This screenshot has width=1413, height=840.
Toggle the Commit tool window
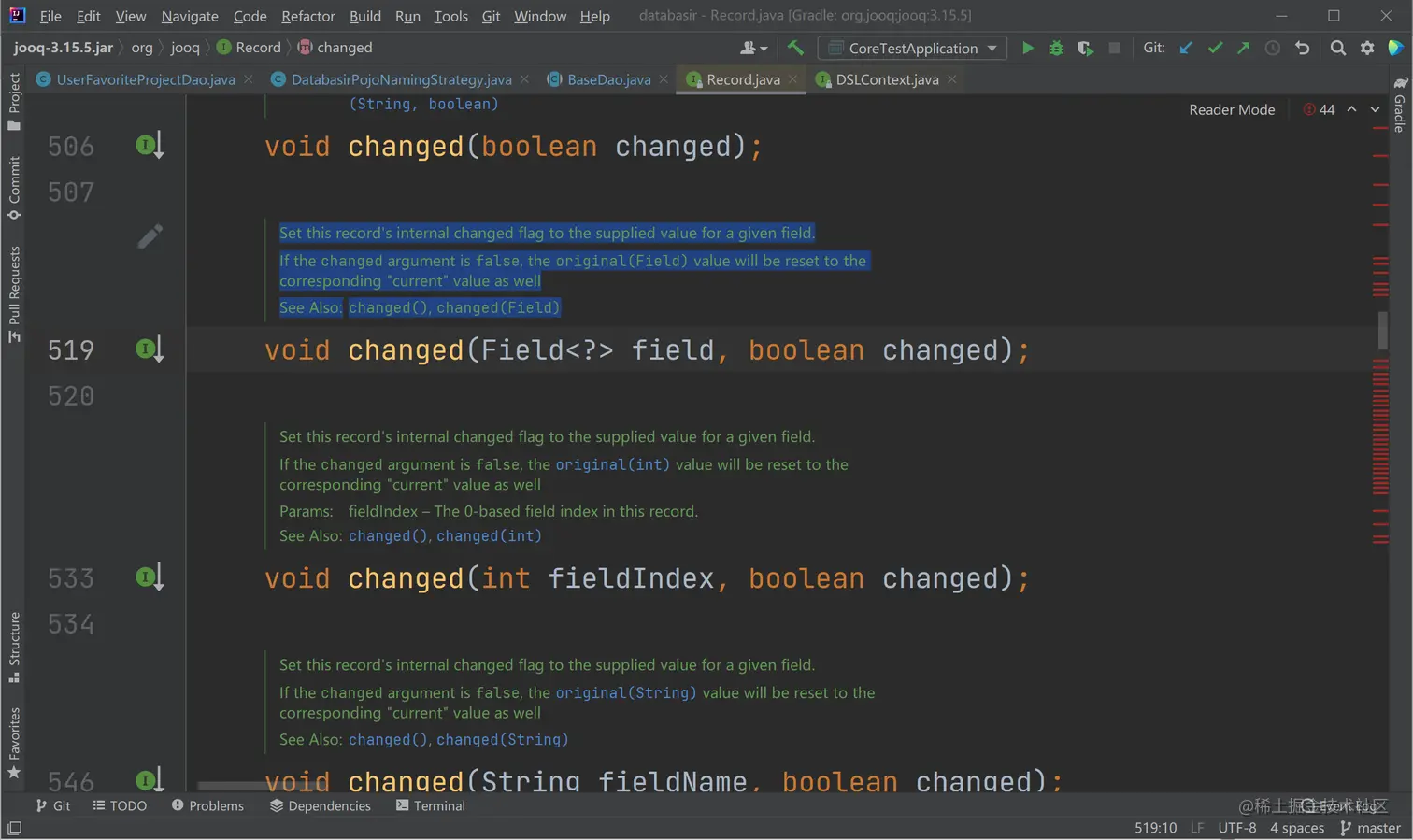tap(14, 188)
